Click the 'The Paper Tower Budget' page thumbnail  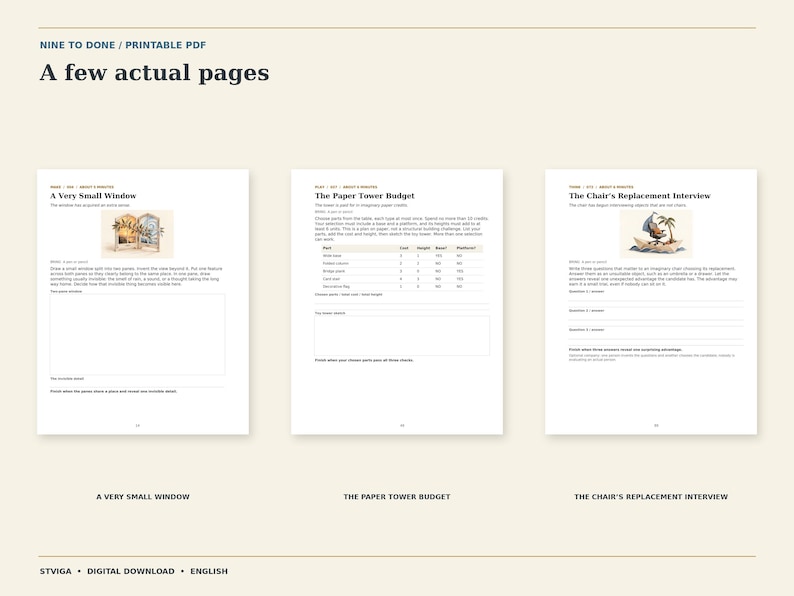point(397,302)
